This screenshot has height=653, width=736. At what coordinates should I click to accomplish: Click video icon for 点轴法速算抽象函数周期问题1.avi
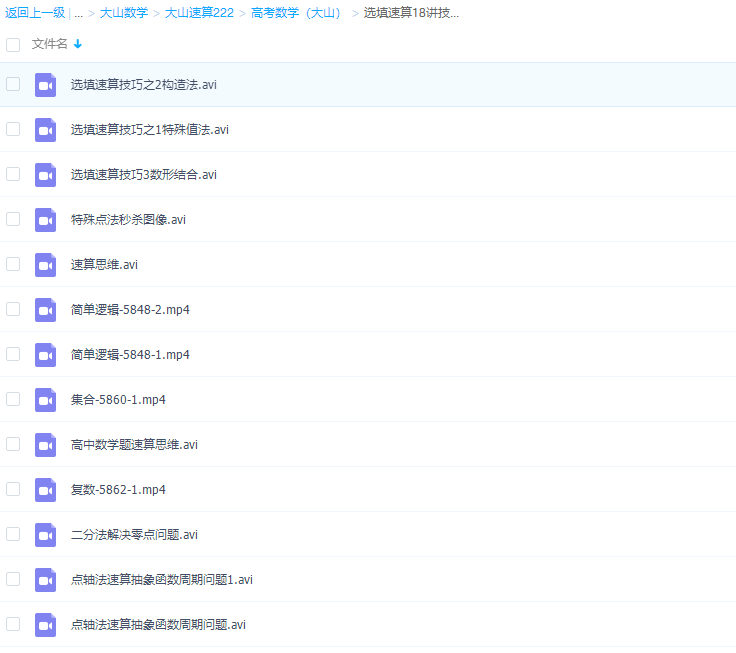(x=45, y=580)
